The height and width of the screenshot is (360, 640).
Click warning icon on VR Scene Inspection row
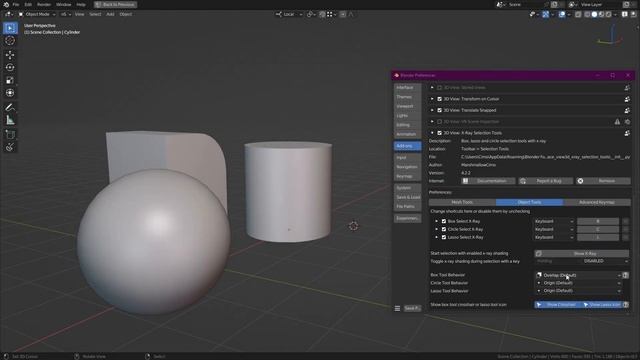pyautogui.click(x=617, y=122)
